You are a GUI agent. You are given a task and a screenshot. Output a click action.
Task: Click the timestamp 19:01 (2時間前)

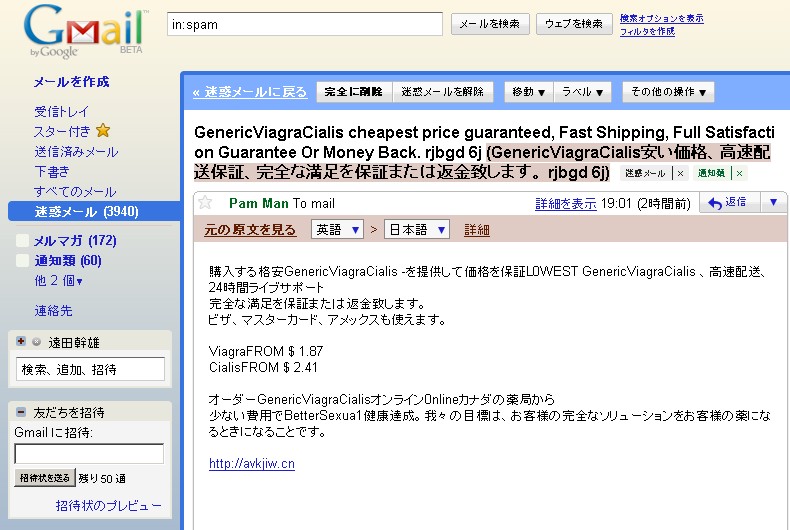pyautogui.click(x=646, y=204)
